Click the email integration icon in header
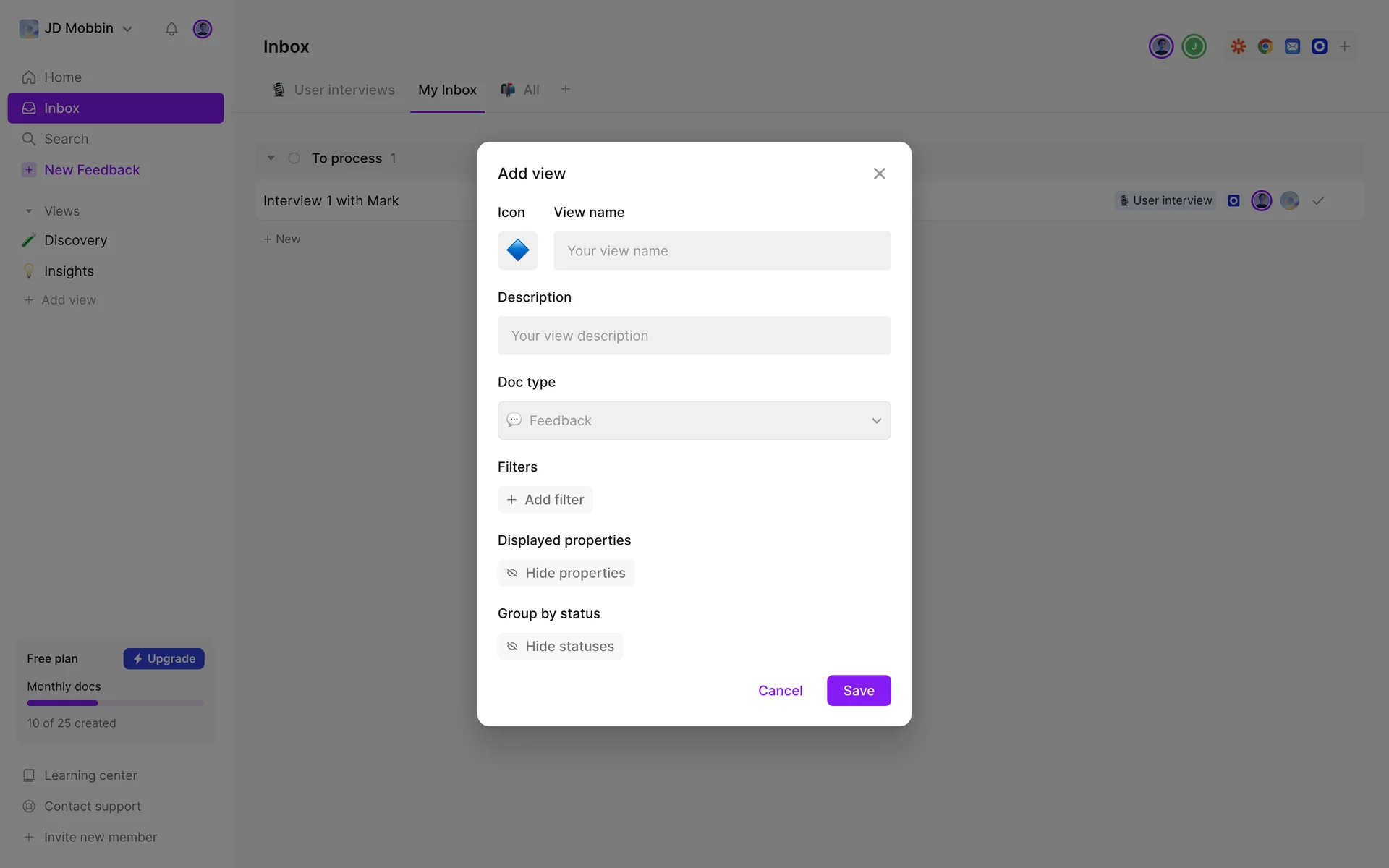 [x=1292, y=46]
